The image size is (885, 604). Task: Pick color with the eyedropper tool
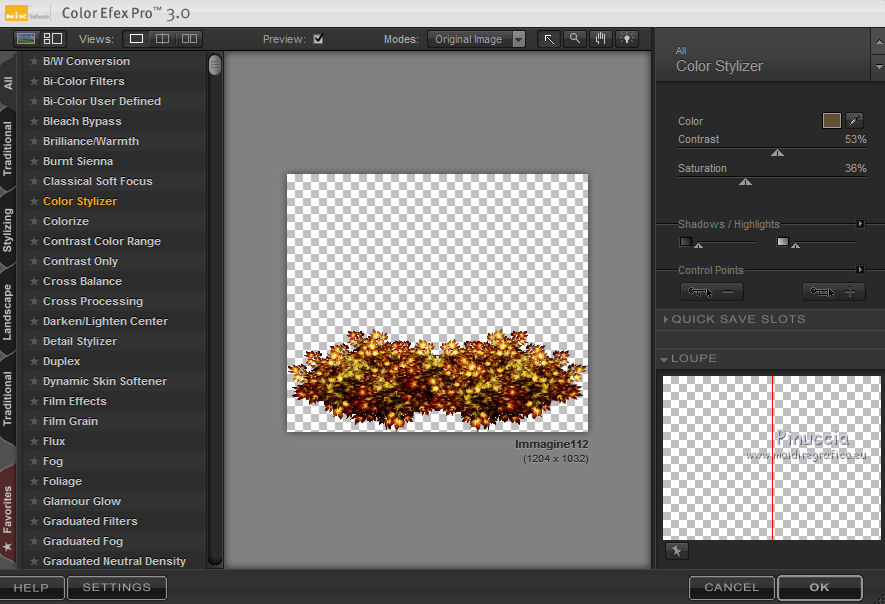coord(855,120)
